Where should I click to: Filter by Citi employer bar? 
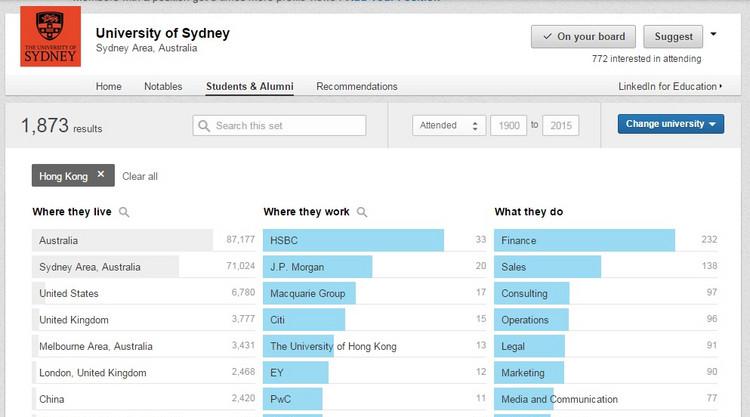(375, 319)
